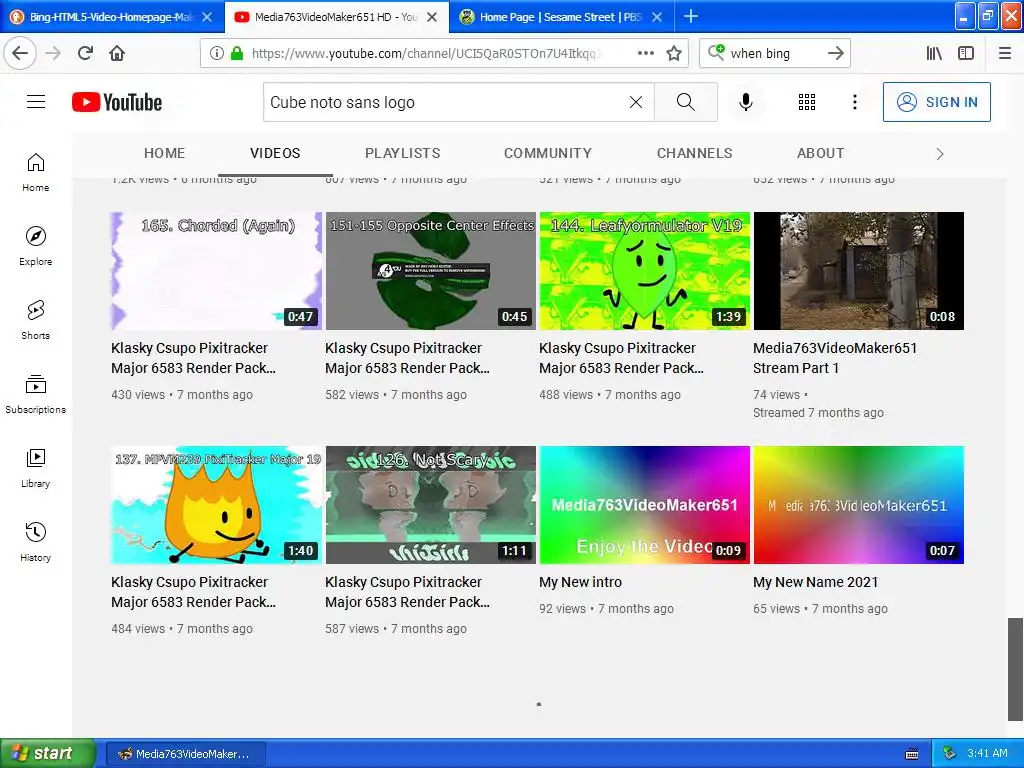Viewport: 1024px width, 768px height.
Task: Click the page vertical scrollbar thumb
Action: click(x=1015, y=668)
